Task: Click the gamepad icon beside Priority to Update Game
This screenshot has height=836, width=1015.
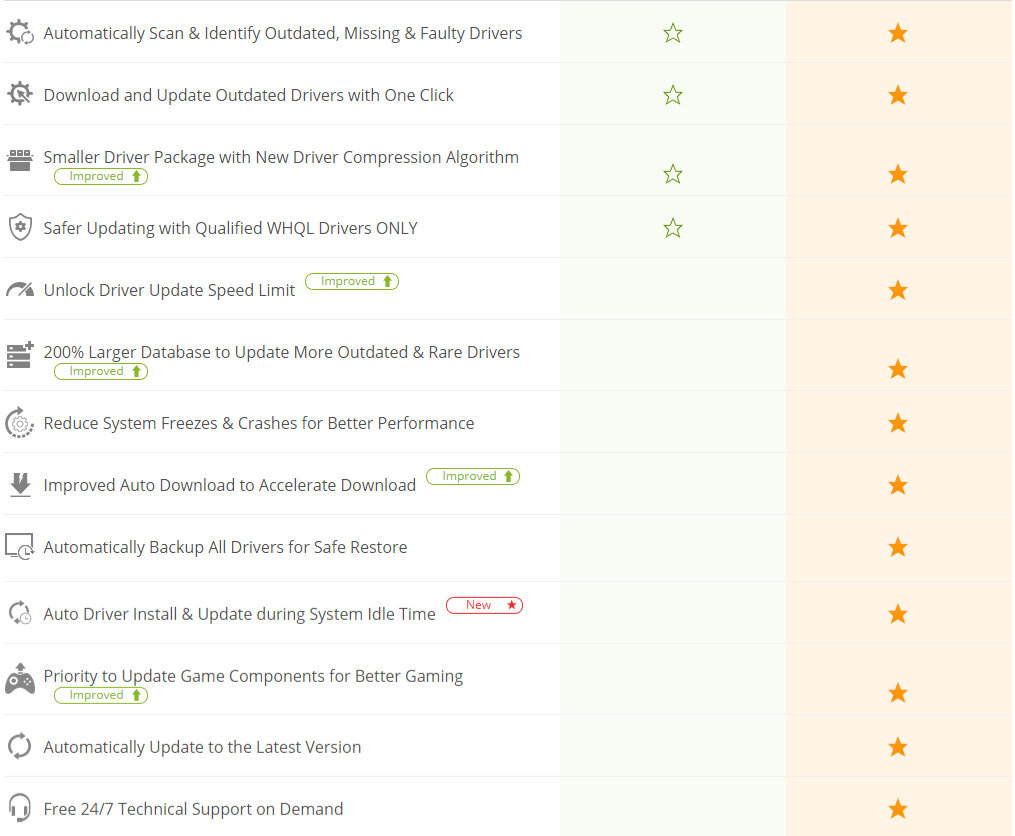Action: 20,679
